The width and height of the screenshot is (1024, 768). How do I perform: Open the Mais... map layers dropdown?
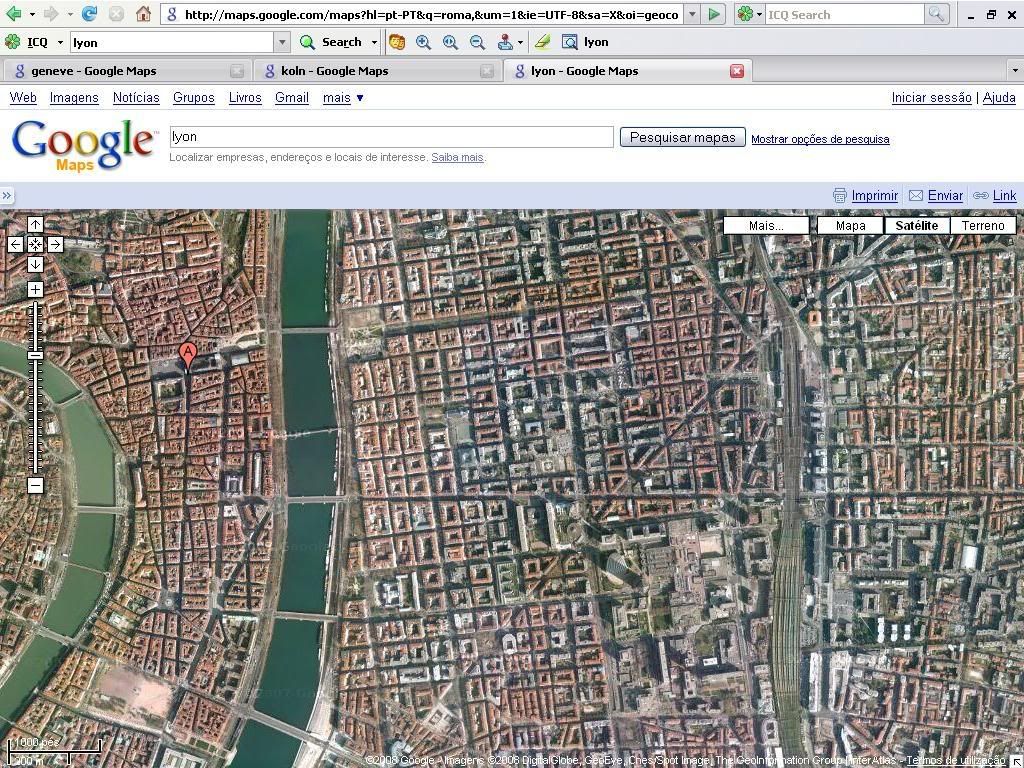[766, 225]
